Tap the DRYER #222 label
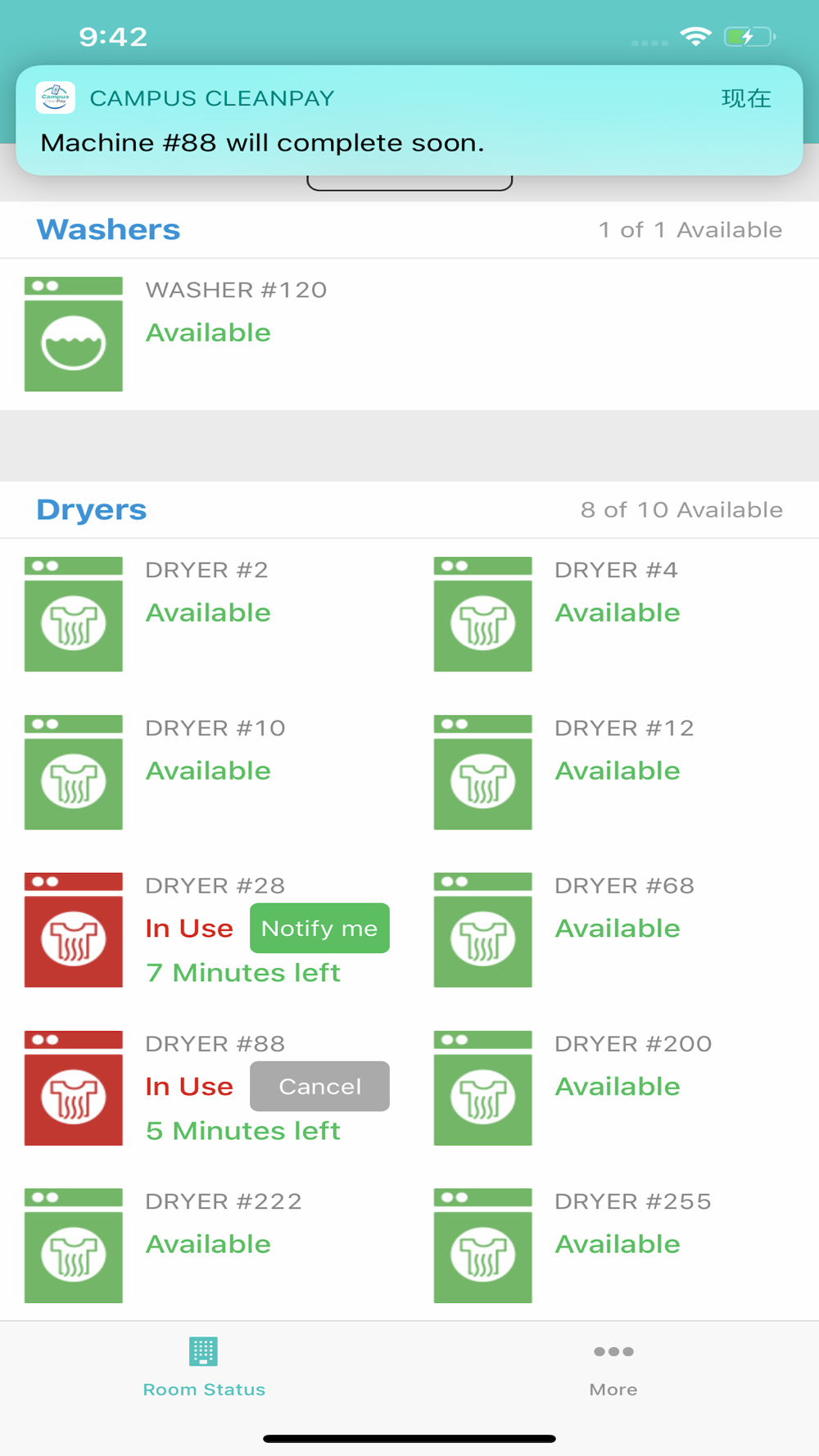The height and width of the screenshot is (1456, 819). [224, 1201]
